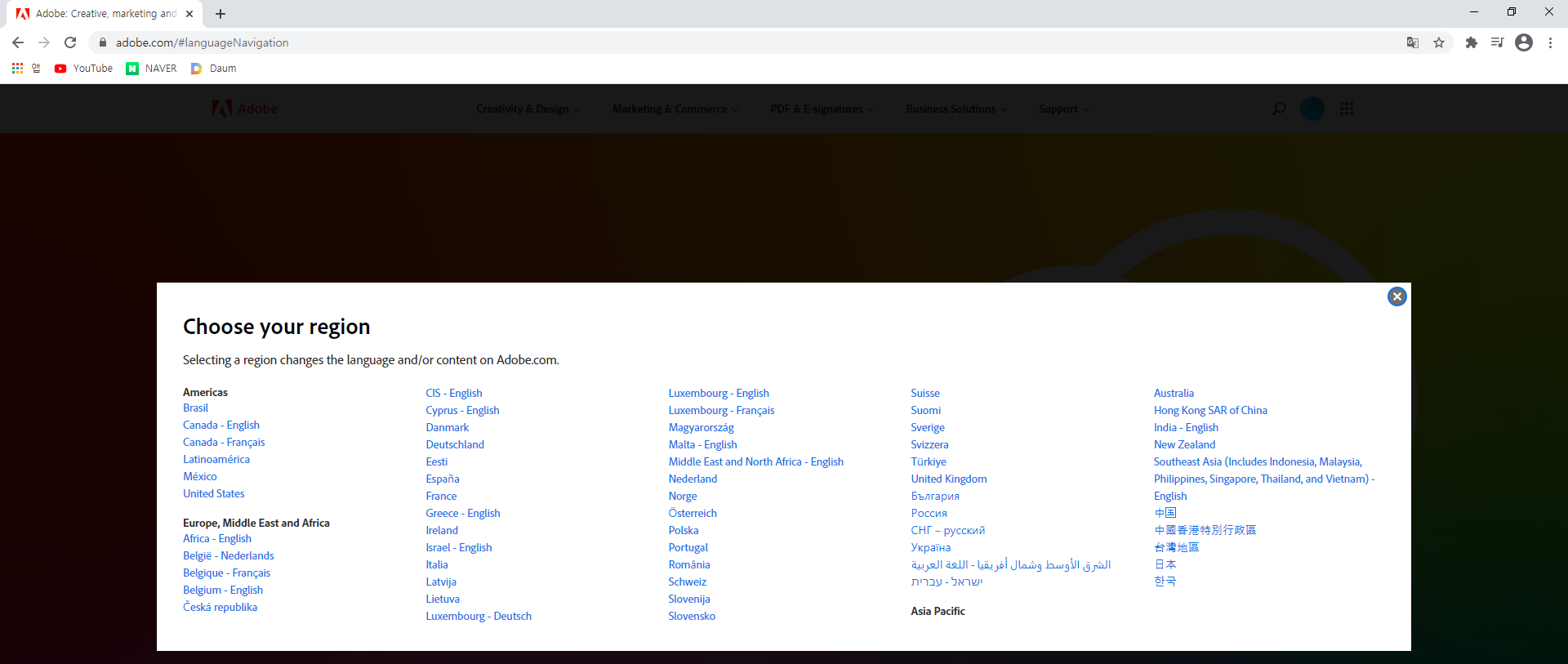Screen dimensions: 1568x664
Task: Open the Chrome extensions puzzle icon
Action: coord(1472,42)
